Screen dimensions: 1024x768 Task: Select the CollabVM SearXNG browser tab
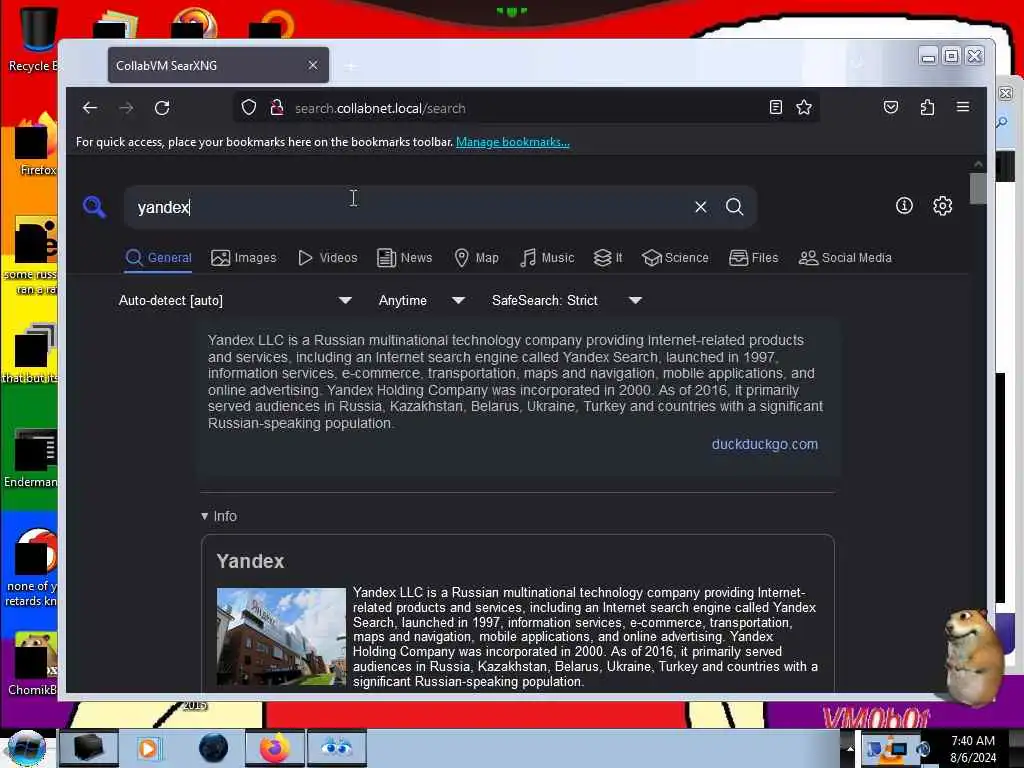coord(218,65)
